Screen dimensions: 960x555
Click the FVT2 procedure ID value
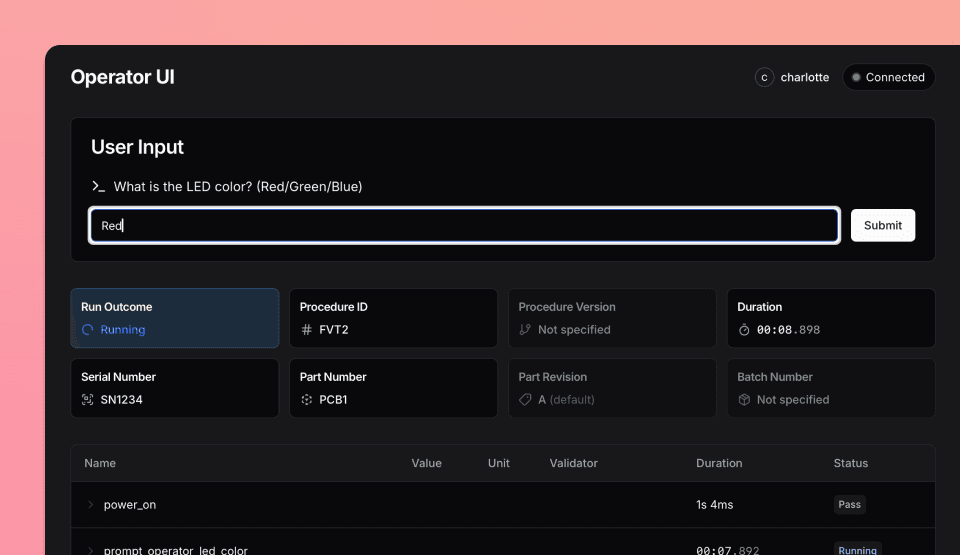334,330
